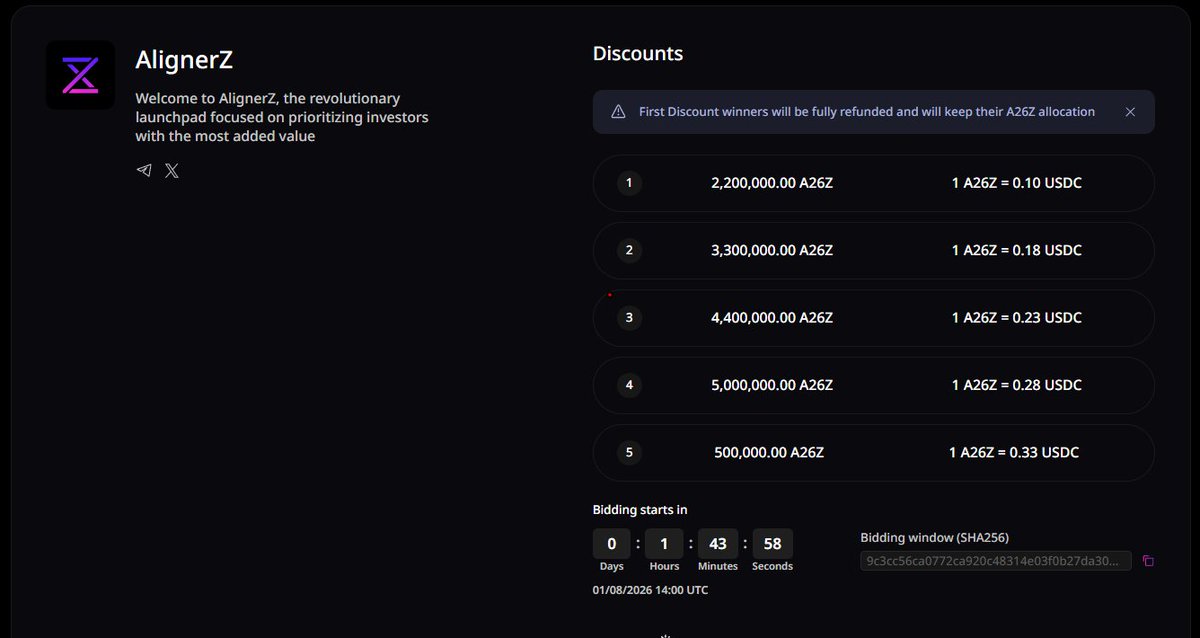The image size is (1200, 638).
Task: Click the 2,200,000.00 A26Z discount row
Action: point(874,183)
